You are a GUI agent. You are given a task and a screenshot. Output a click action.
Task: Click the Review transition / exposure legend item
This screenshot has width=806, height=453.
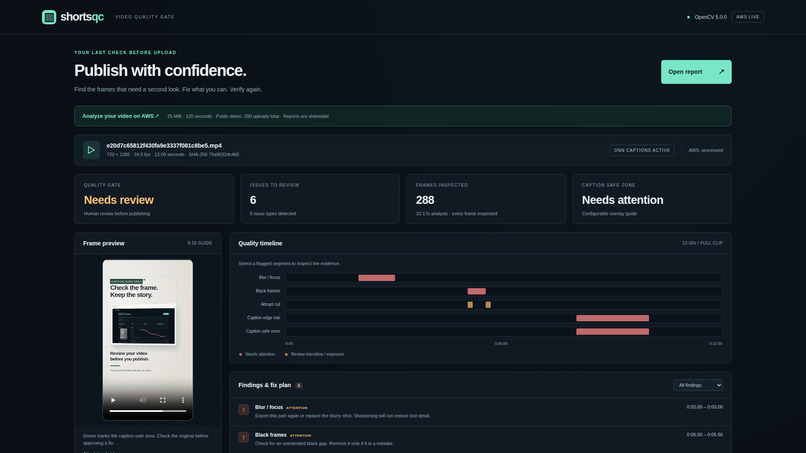click(315, 354)
